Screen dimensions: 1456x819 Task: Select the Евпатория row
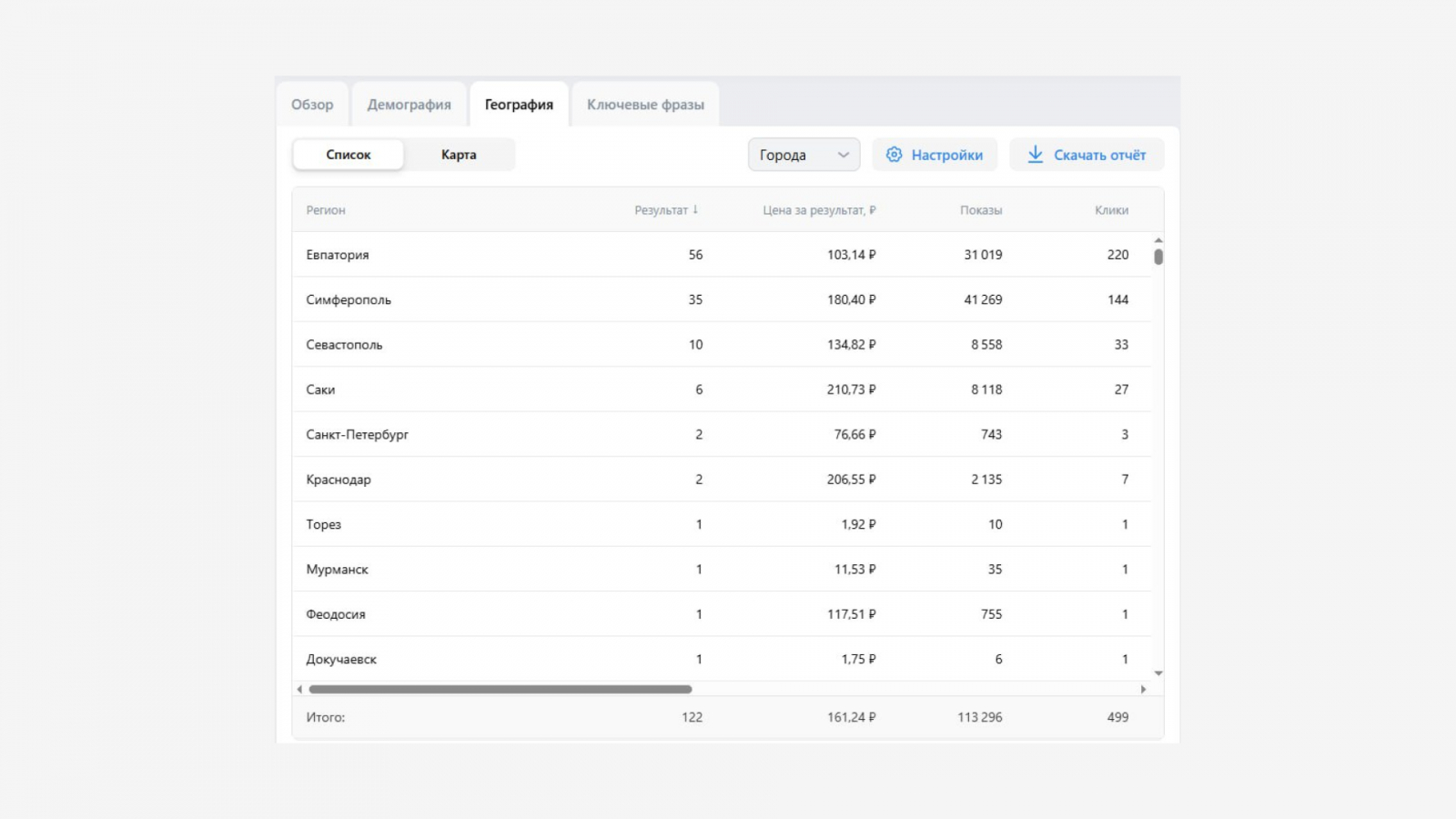click(x=338, y=255)
